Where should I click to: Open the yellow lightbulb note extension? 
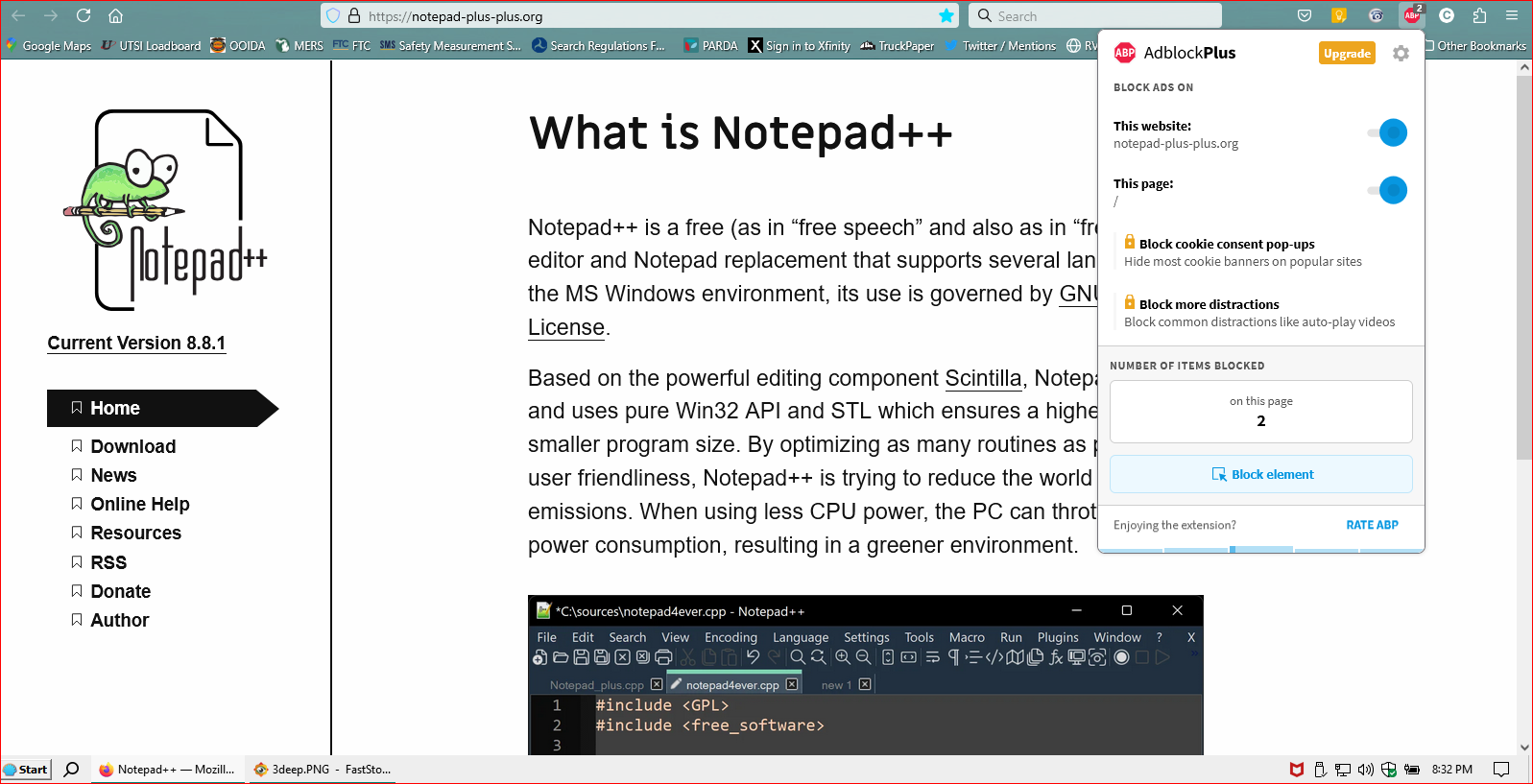click(x=1339, y=15)
